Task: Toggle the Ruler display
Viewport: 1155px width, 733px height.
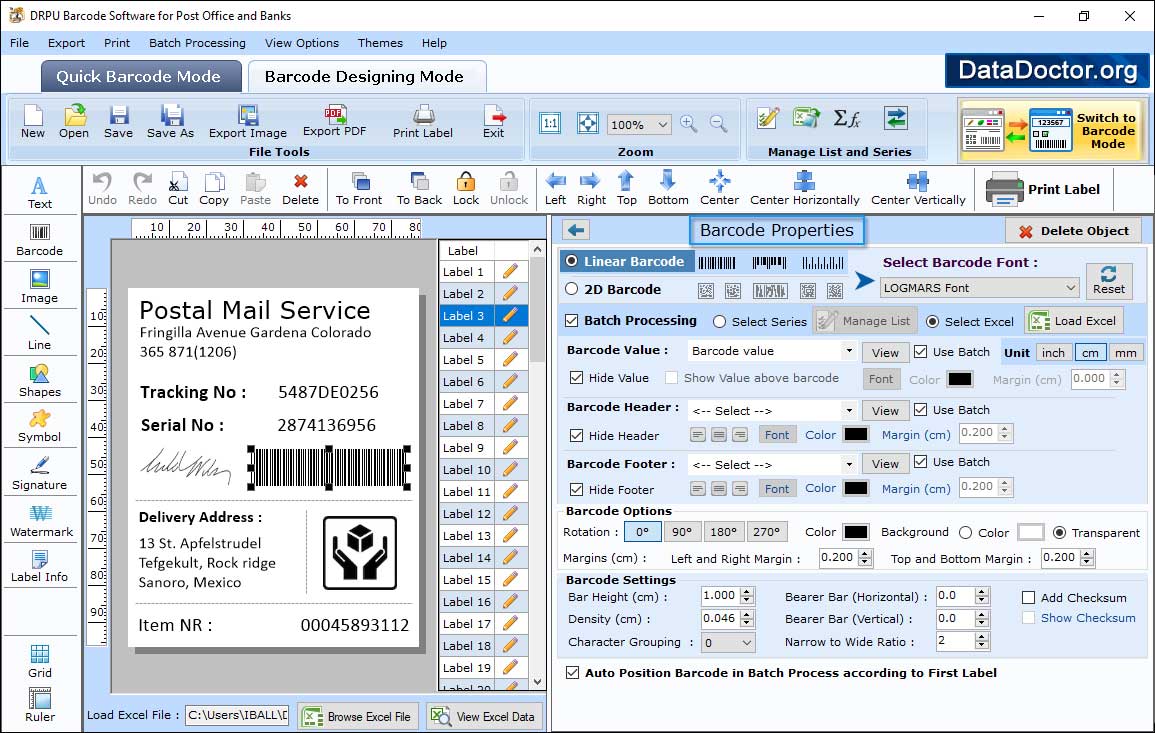Action: [x=40, y=706]
